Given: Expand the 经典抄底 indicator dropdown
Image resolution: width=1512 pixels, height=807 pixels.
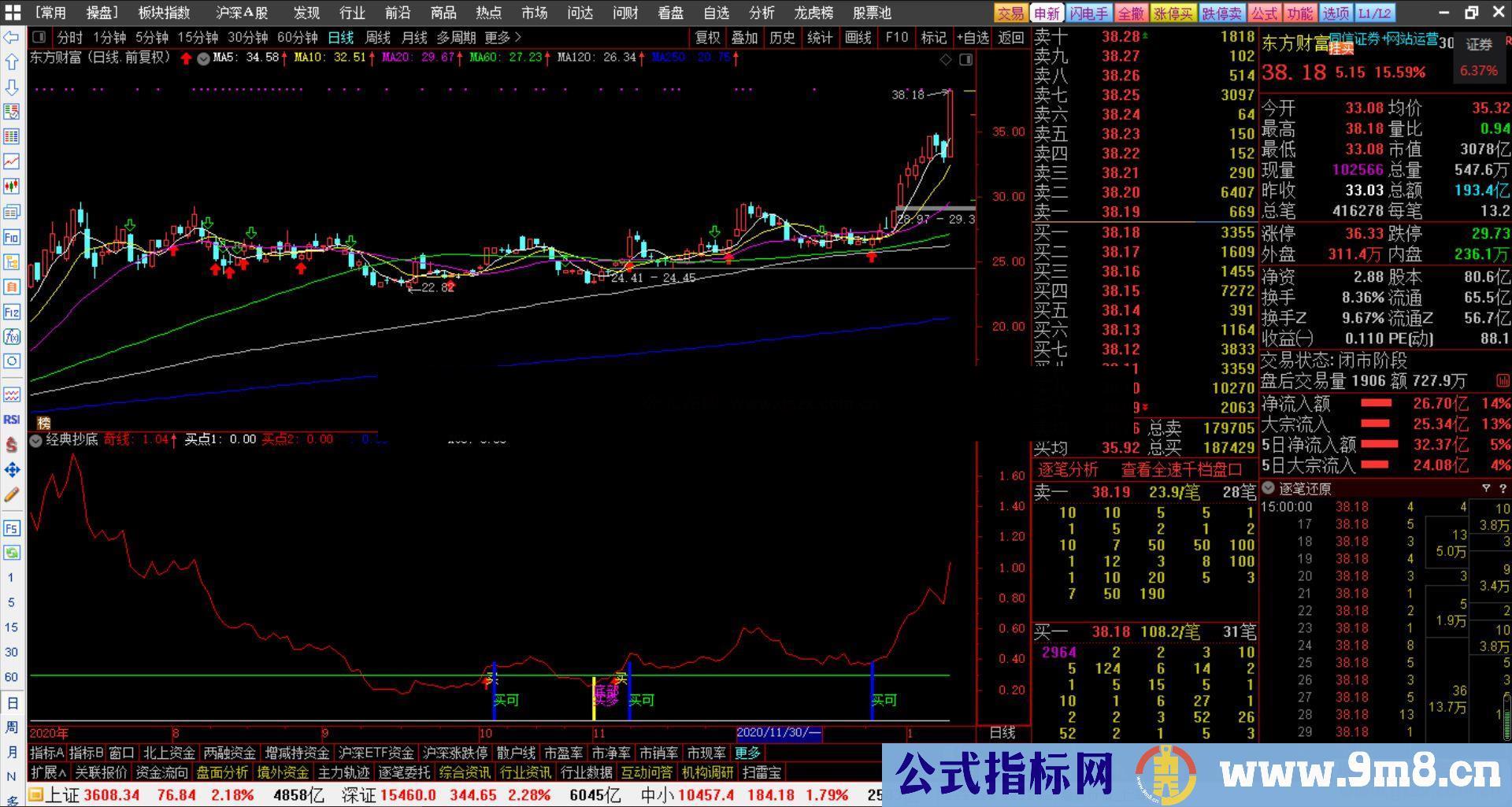Looking at the screenshot, I should [35, 441].
